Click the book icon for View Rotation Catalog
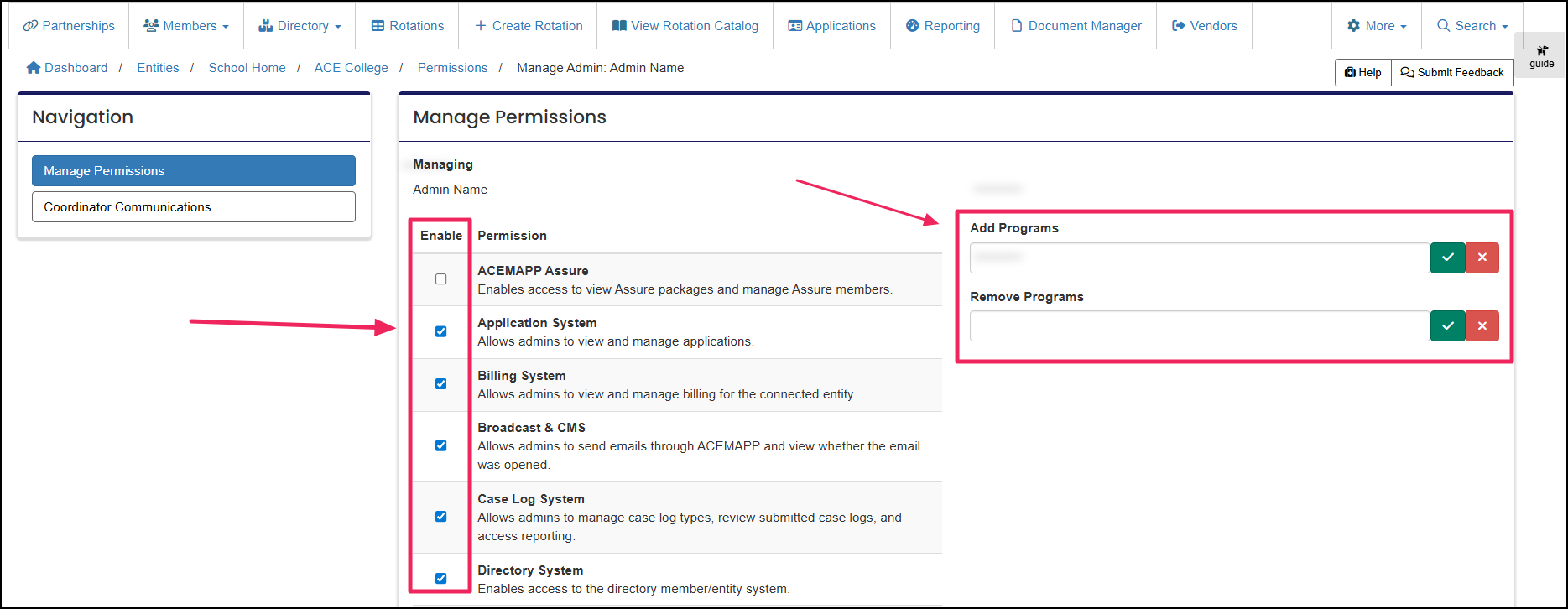Viewport: 1568px width, 609px height. pos(619,26)
